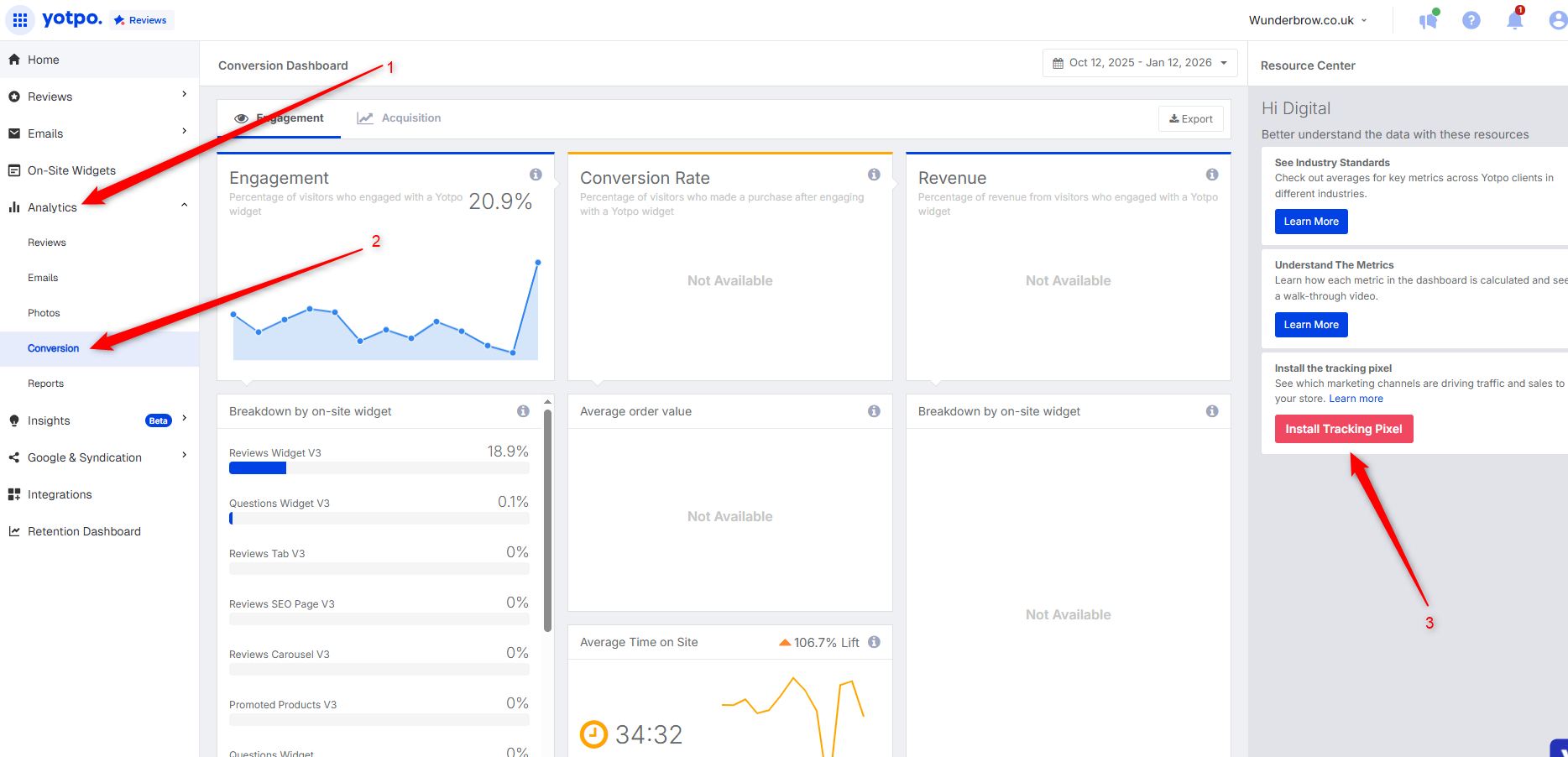Image resolution: width=1568 pixels, height=757 pixels.
Task: Click info icon on right Breakdown by on-site widget
Action: pos(1212,411)
